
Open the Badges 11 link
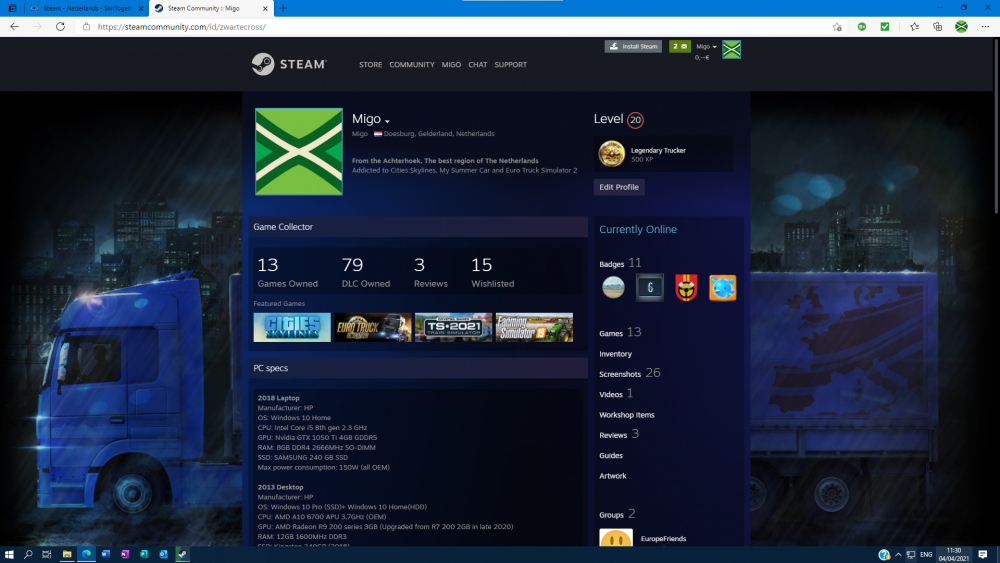(620, 263)
